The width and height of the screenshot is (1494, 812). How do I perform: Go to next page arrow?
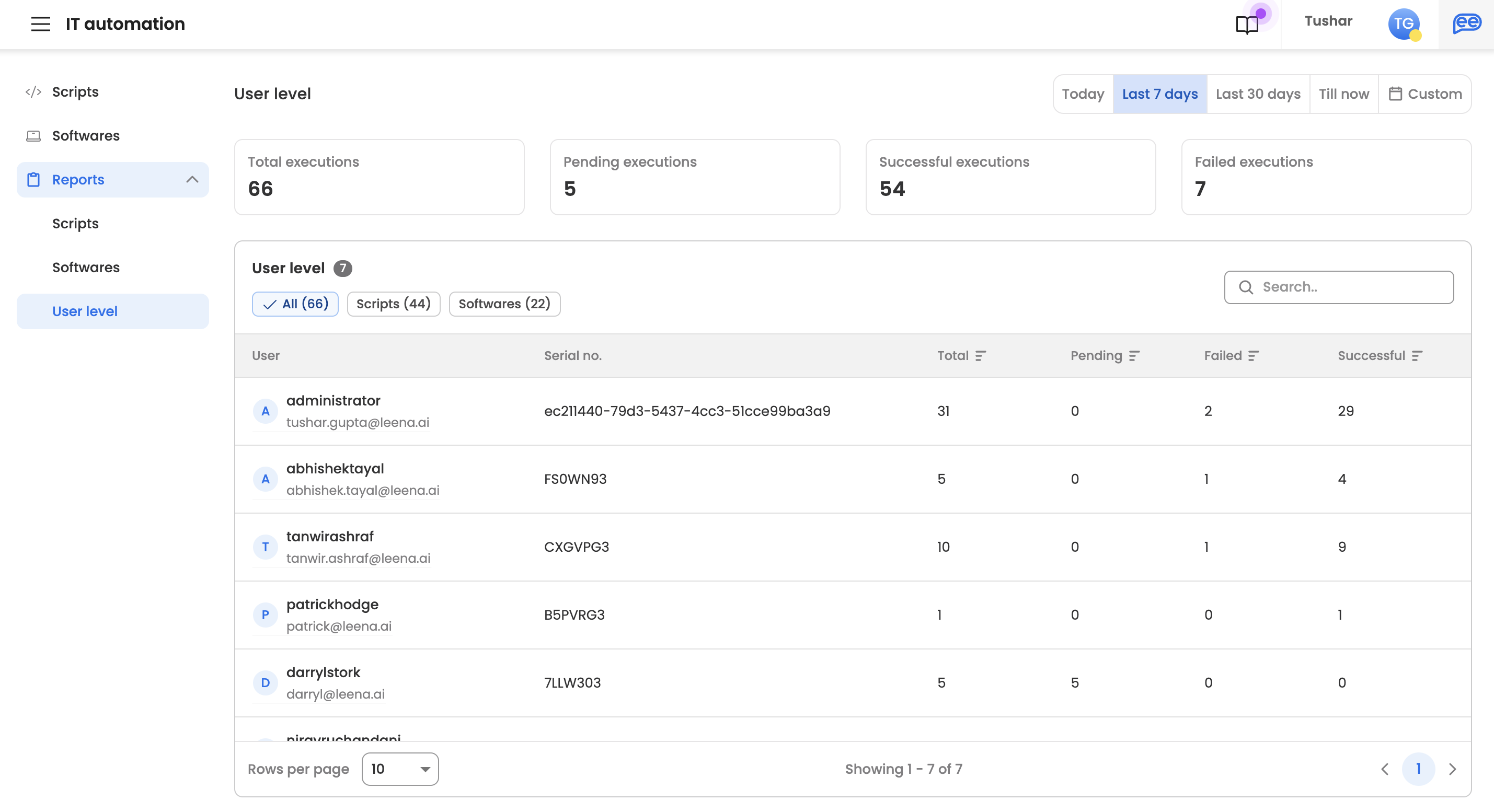[x=1452, y=769]
